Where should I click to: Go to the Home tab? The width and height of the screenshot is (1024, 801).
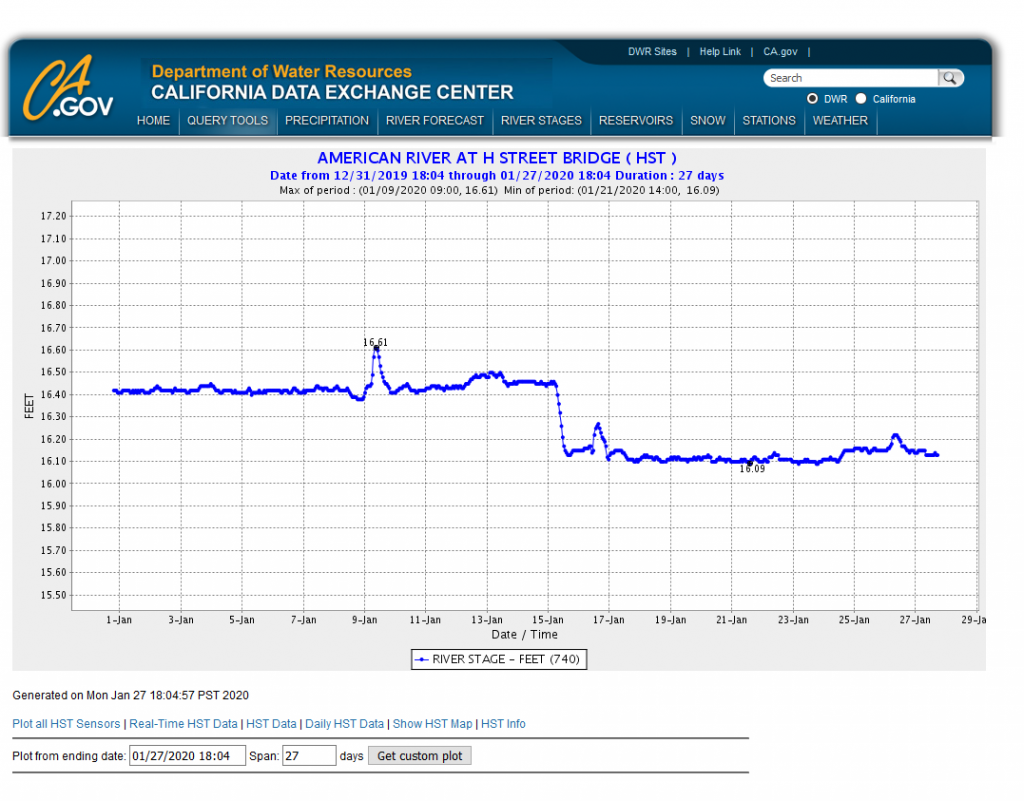coord(153,121)
